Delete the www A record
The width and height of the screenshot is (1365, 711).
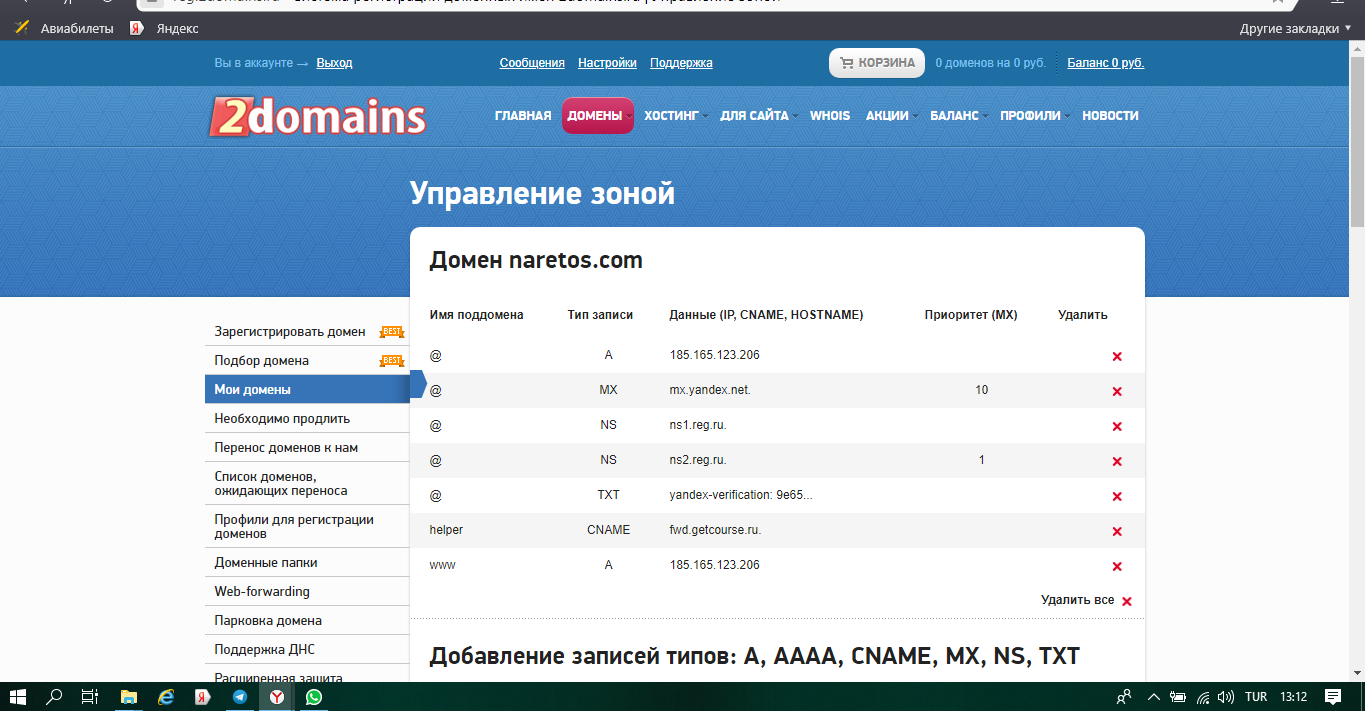(x=1117, y=567)
